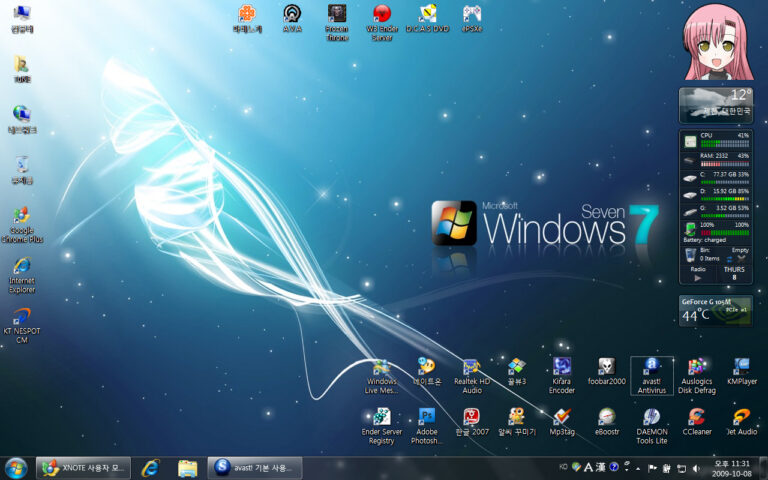This screenshot has width=768, height=480.
Task: Click the G: drive gadget icon
Action: (x=690, y=212)
